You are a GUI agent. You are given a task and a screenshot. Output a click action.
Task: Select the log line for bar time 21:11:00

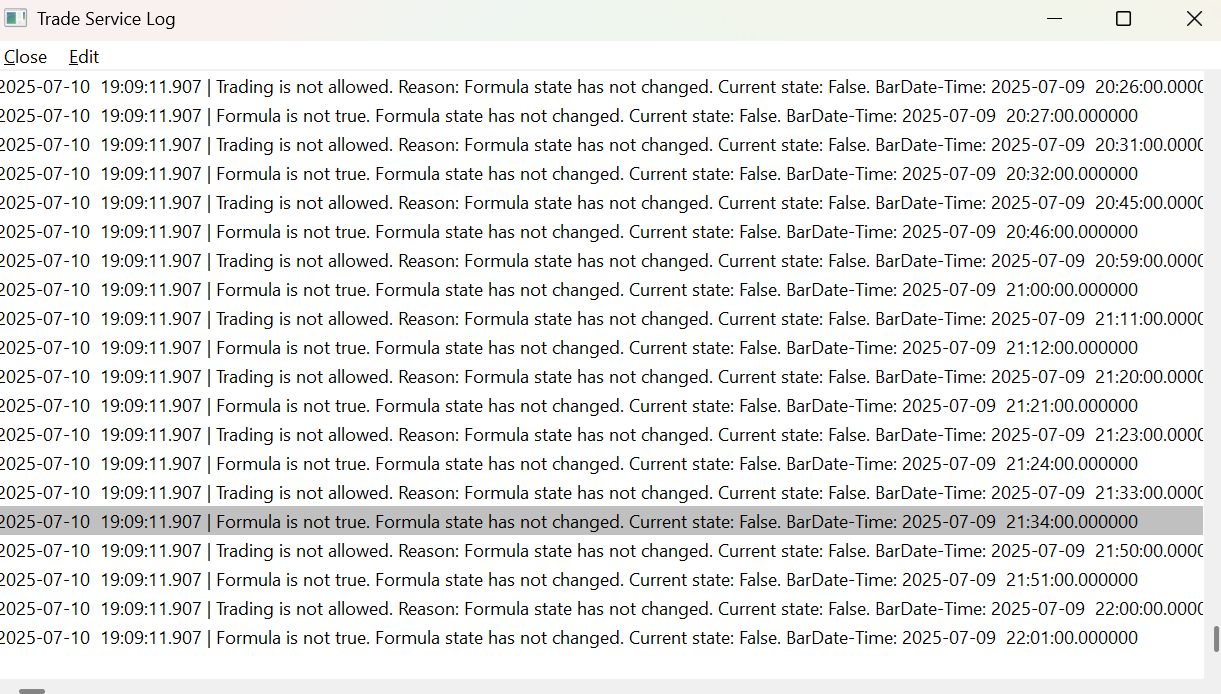(x=600, y=319)
